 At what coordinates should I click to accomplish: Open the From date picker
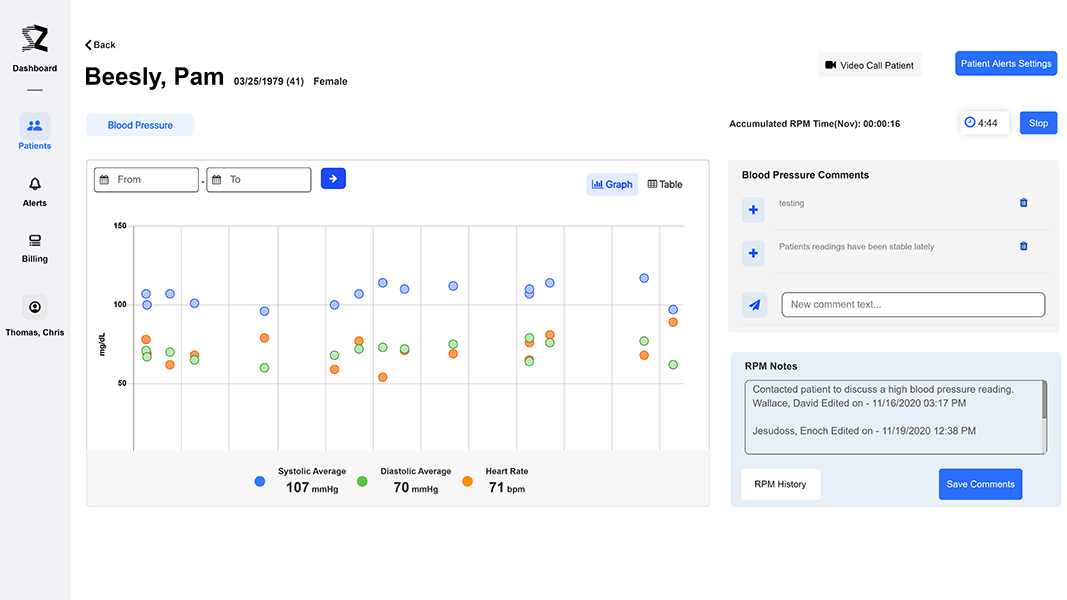(146, 180)
